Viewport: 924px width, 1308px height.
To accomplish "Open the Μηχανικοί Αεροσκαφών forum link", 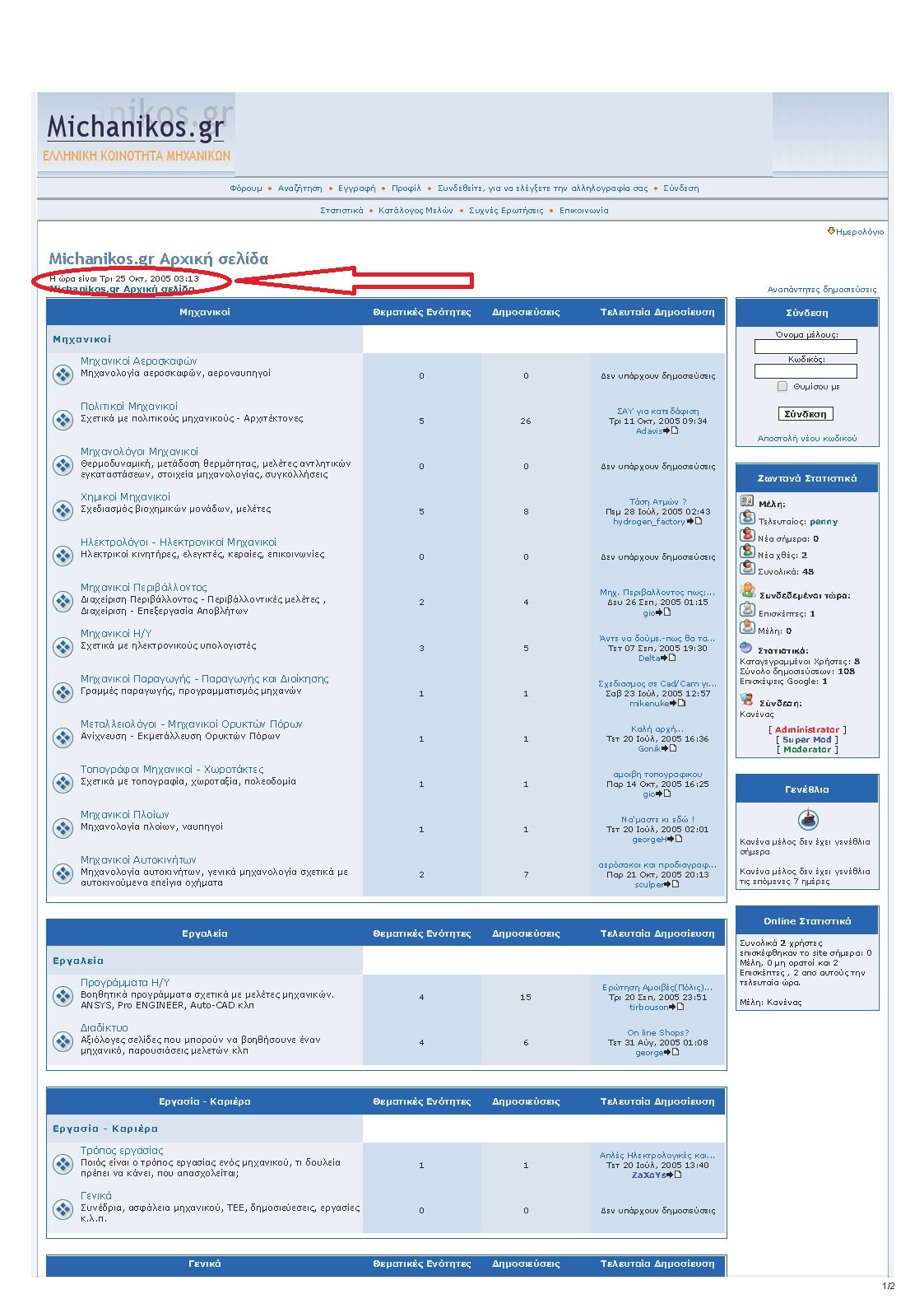I will pyautogui.click(x=138, y=361).
